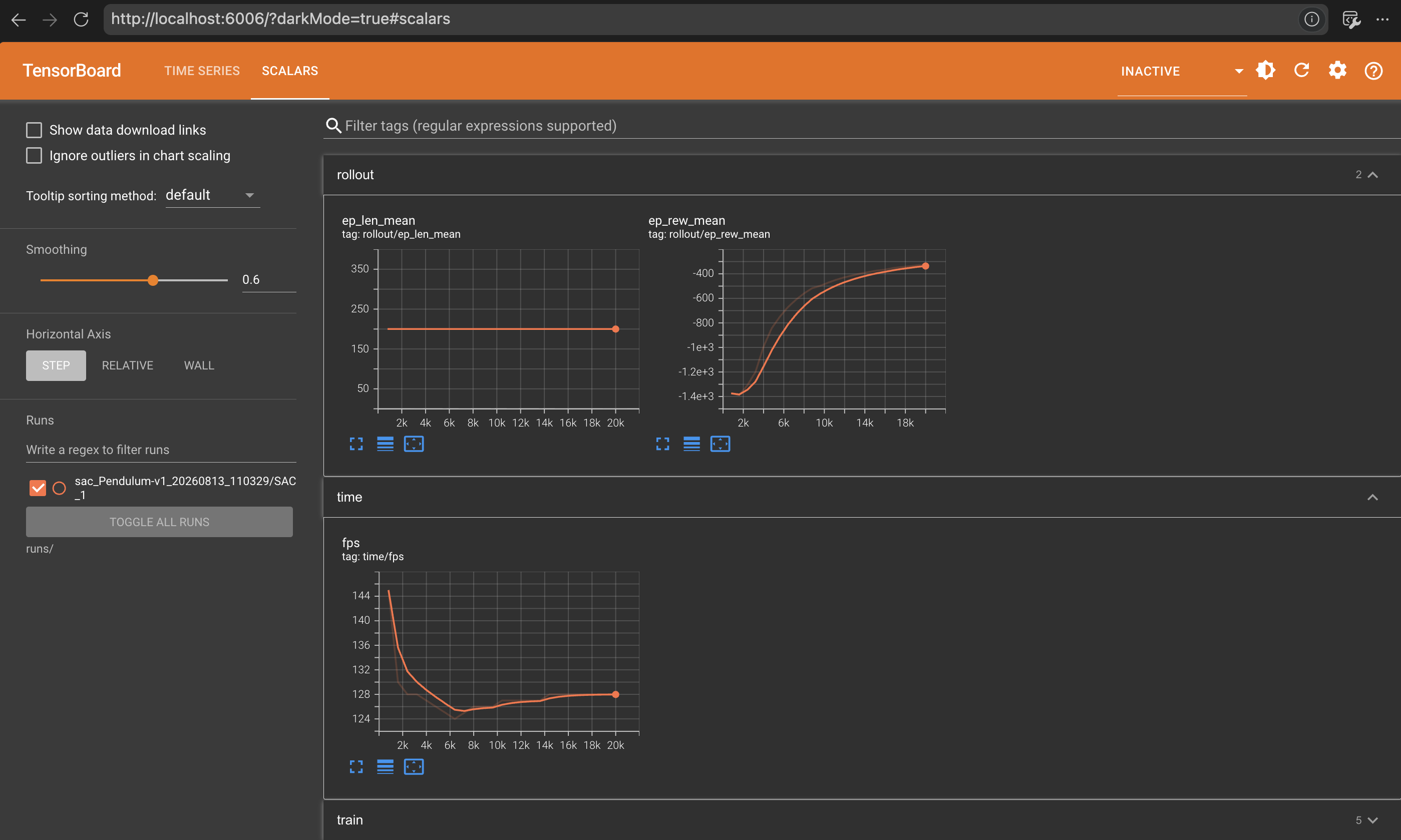1401x840 pixels.
Task: Set horizontal axis to WALL
Action: [x=199, y=365]
